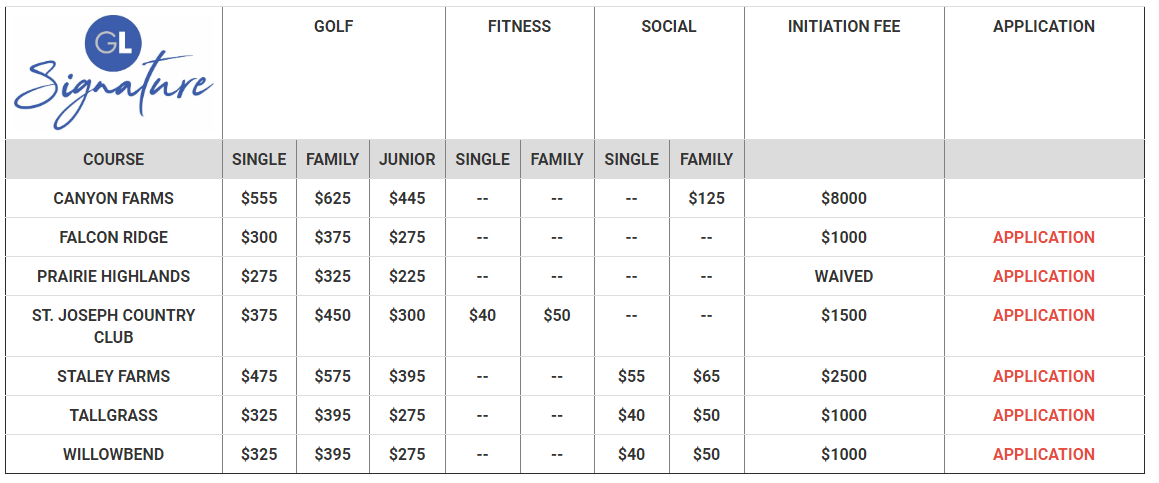Click the $125 Canyon Farms social family price
The width and height of the screenshot is (1159, 483).
click(x=707, y=198)
